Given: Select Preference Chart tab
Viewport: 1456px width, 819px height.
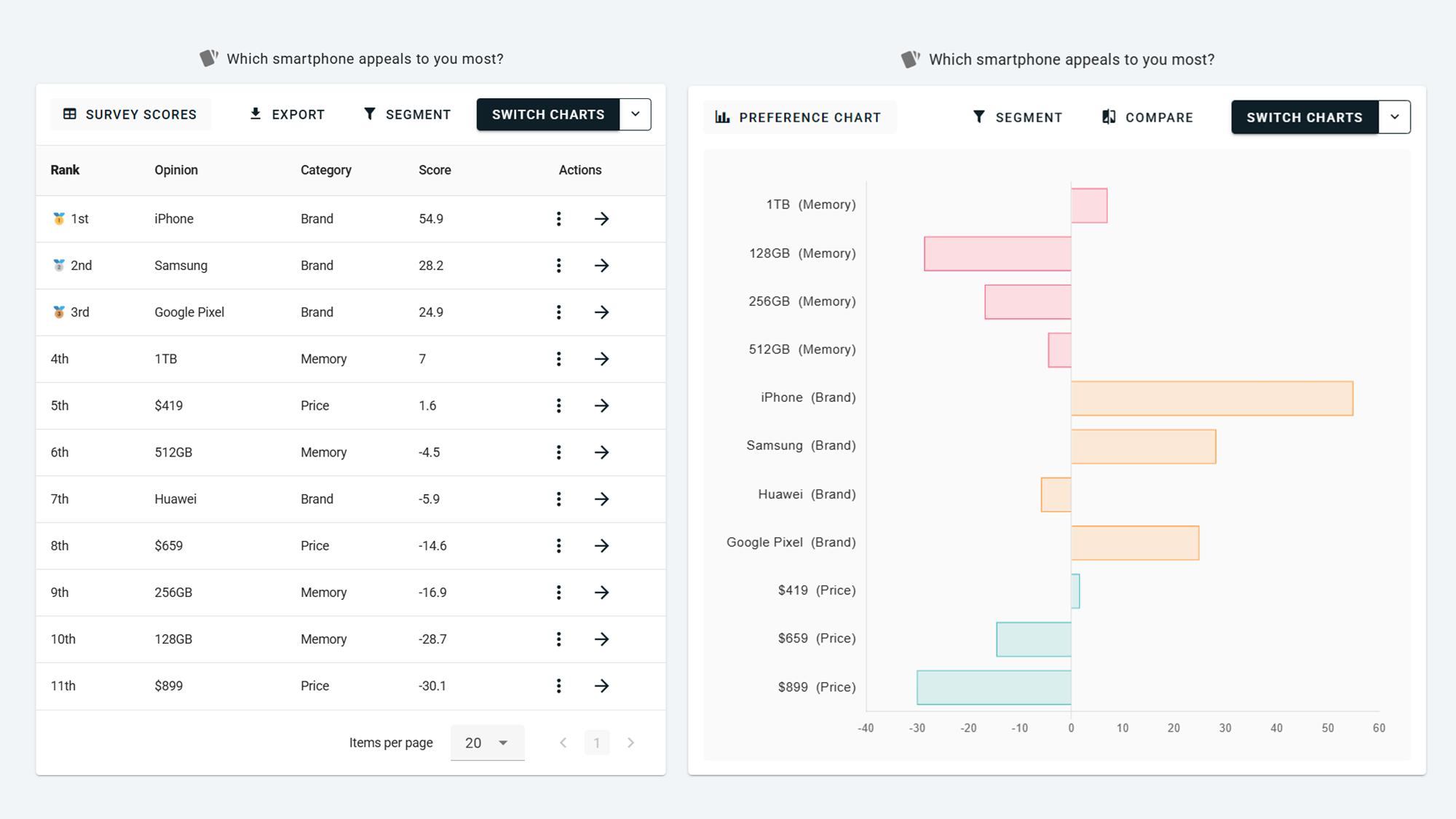Looking at the screenshot, I should tap(799, 117).
